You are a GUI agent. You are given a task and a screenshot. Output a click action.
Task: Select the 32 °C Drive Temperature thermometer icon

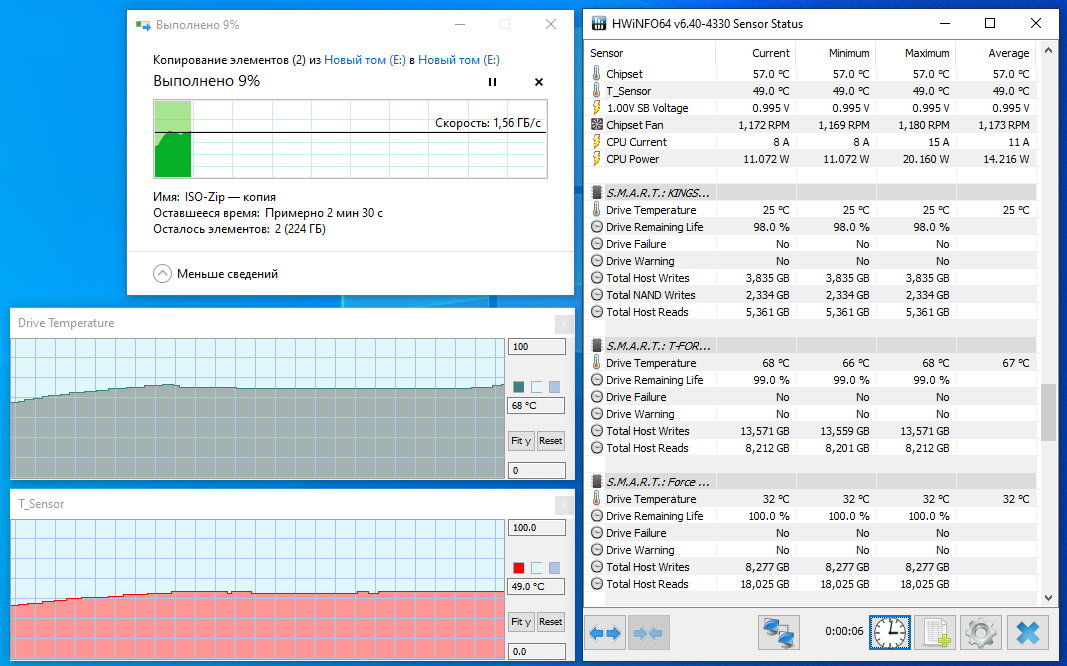pos(597,499)
